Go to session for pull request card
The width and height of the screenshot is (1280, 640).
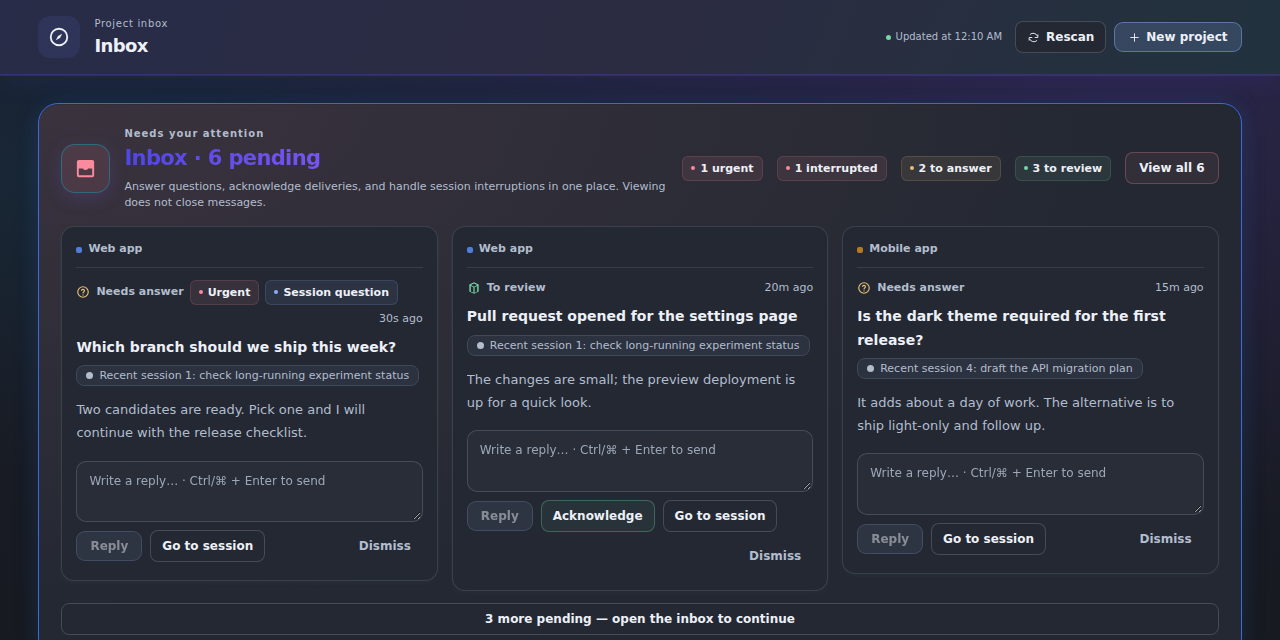point(720,516)
